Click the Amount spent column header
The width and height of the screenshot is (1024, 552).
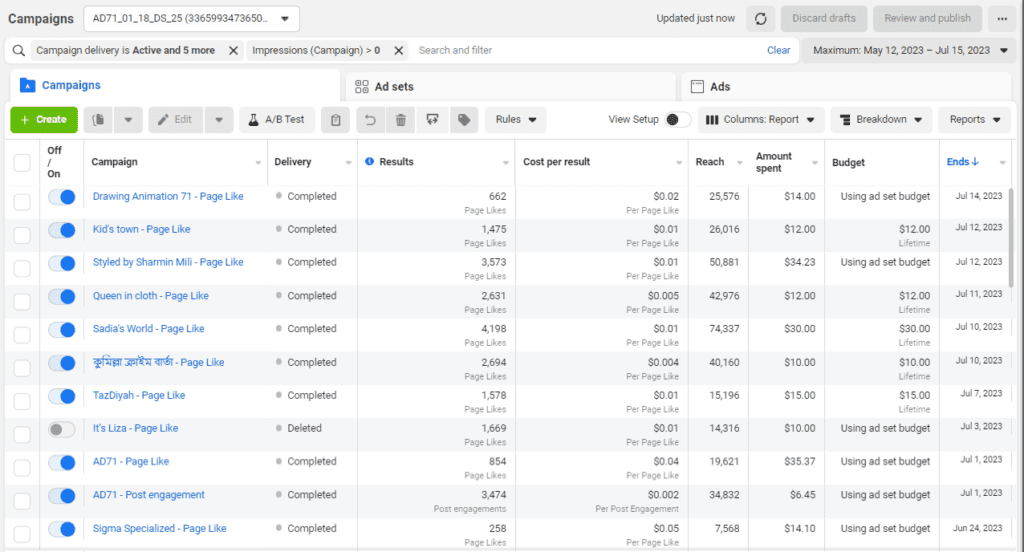point(774,162)
